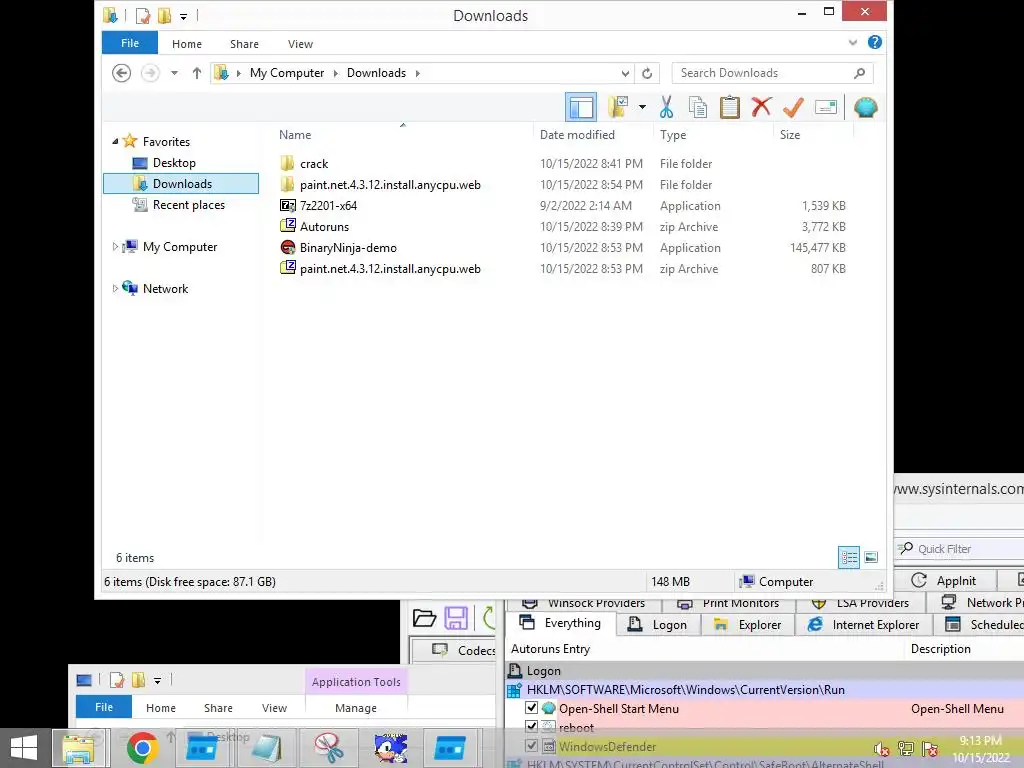The width and height of the screenshot is (1024, 768).
Task: Open the Explorer tab in Autoruns
Action: tap(748, 624)
